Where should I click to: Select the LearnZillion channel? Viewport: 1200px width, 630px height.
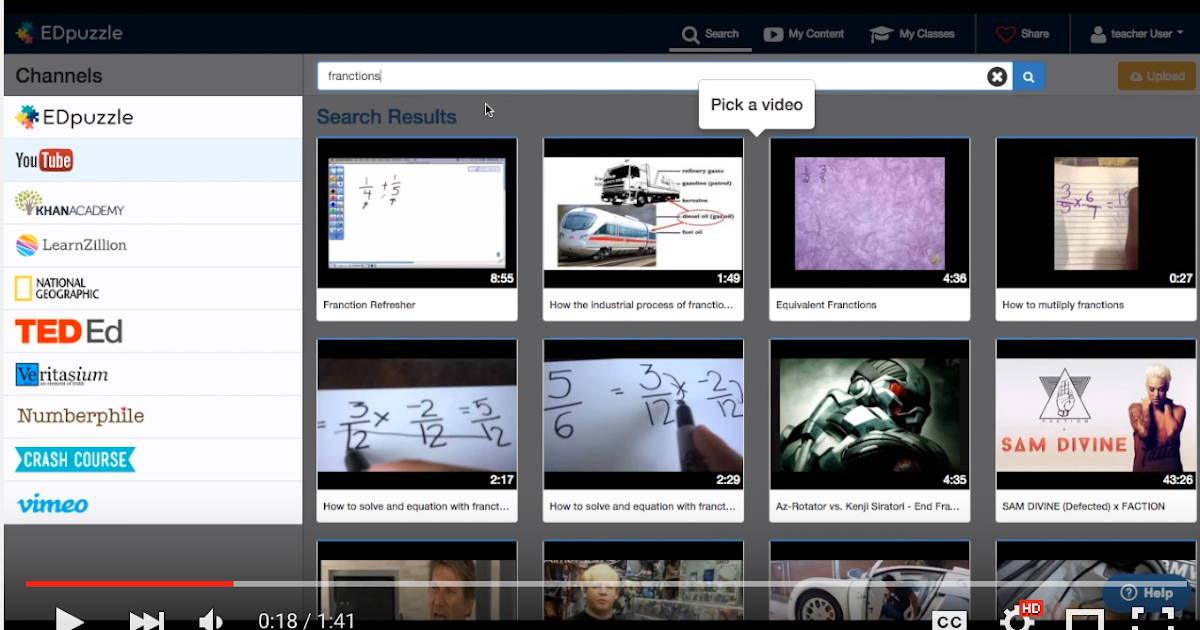click(153, 245)
